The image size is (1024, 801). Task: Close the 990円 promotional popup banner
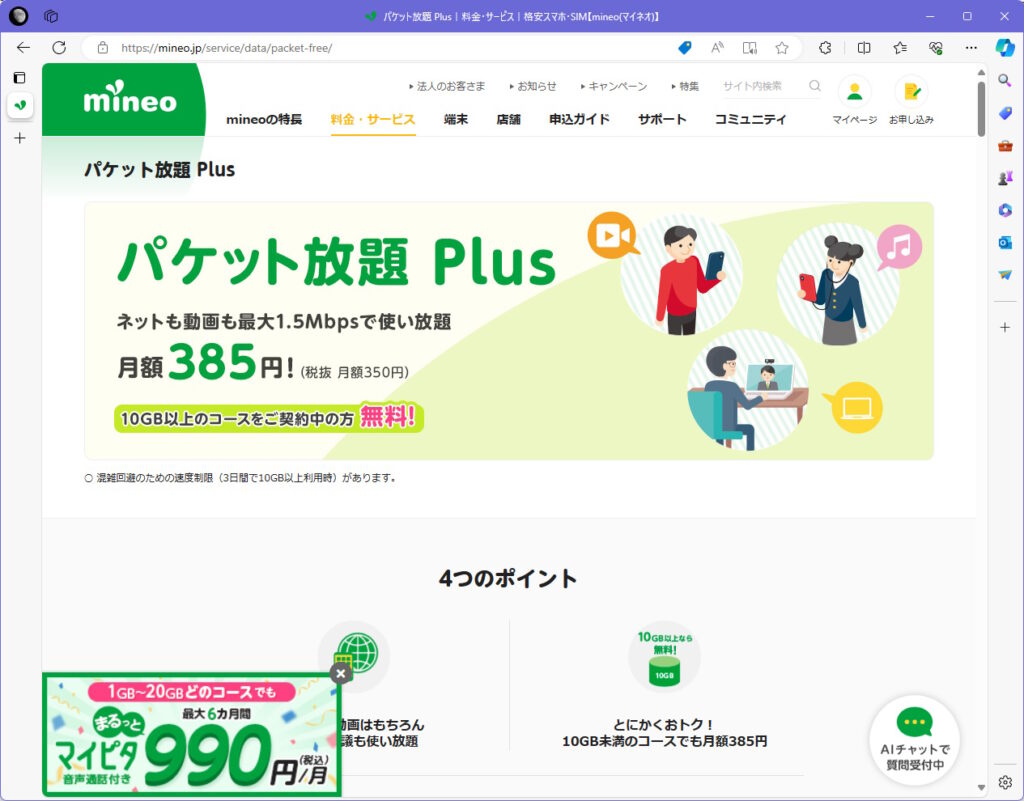tap(340, 674)
